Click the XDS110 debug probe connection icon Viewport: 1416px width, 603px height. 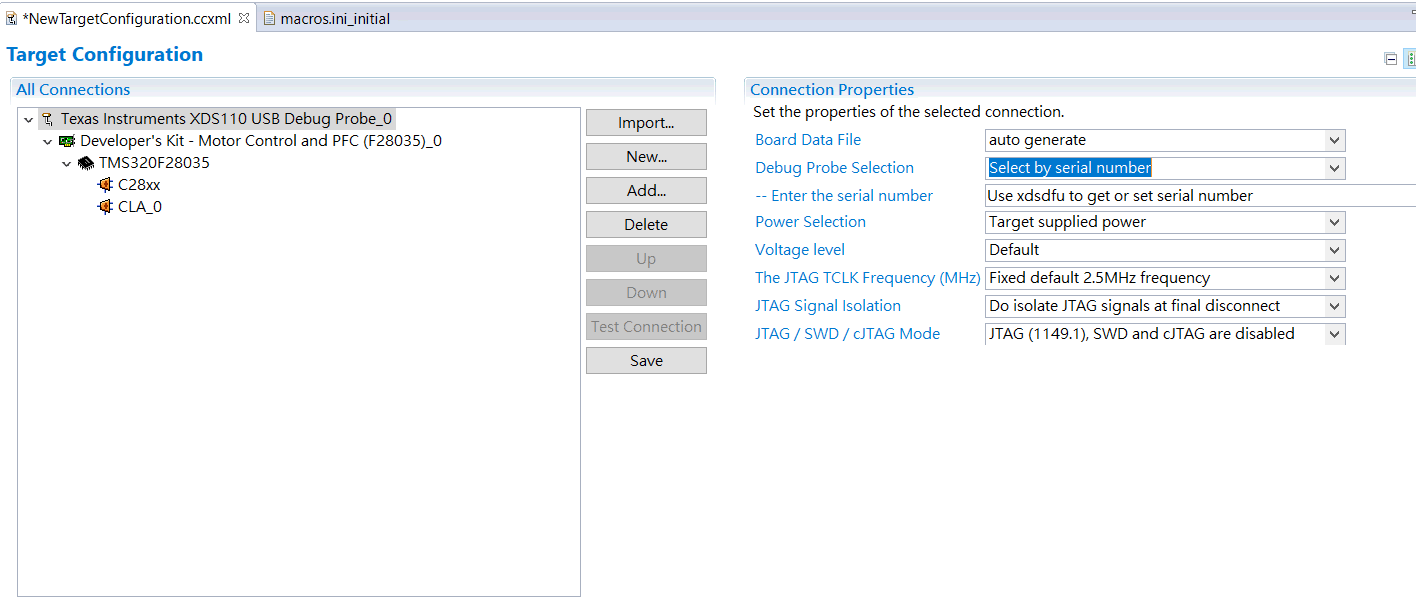(x=47, y=120)
